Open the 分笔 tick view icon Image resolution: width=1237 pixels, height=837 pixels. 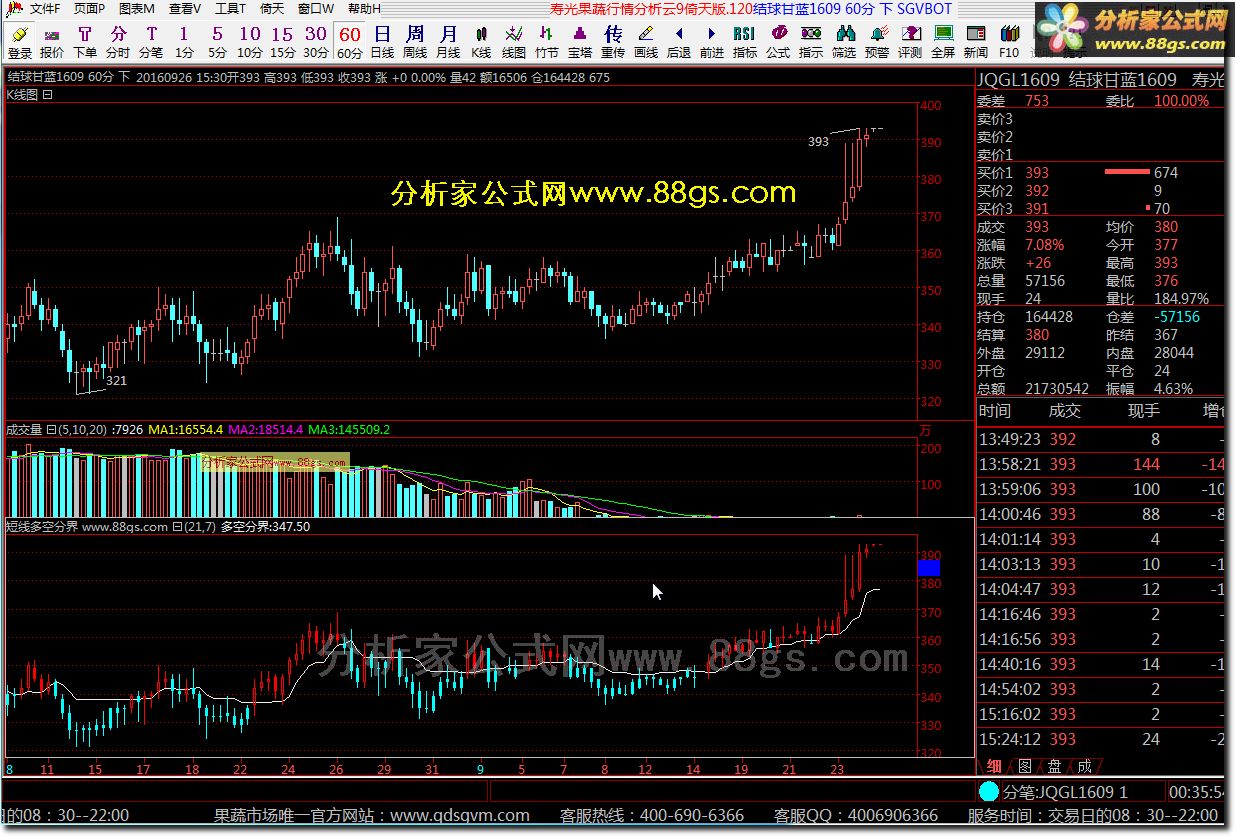(x=151, y=42)
